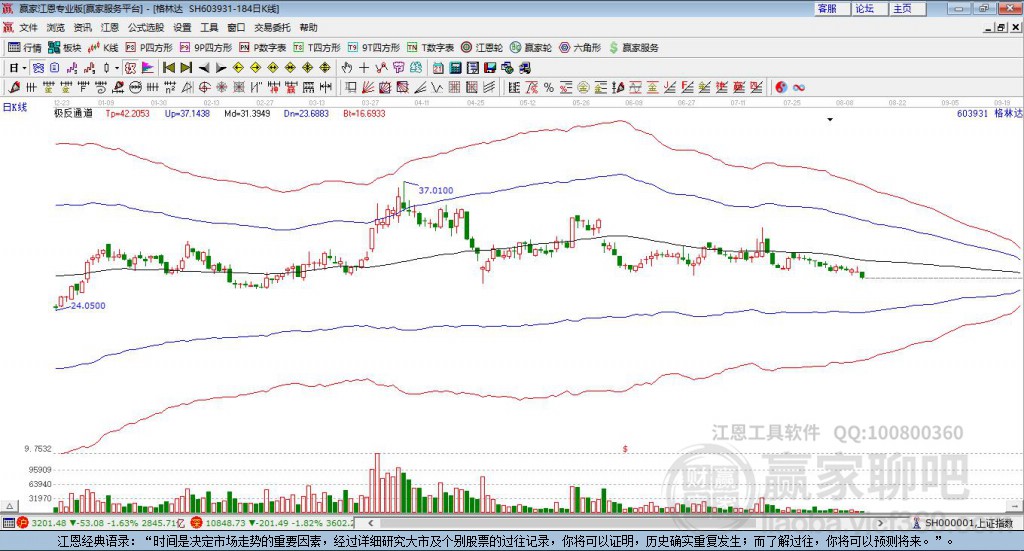Open the 帮助 menu

(x=308, y=27)
